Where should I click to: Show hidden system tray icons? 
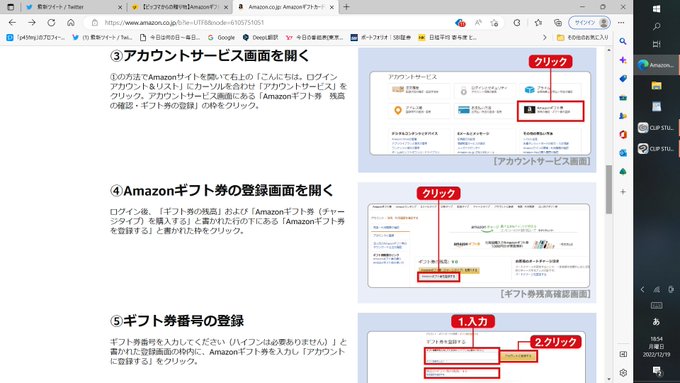coord(642,289)
